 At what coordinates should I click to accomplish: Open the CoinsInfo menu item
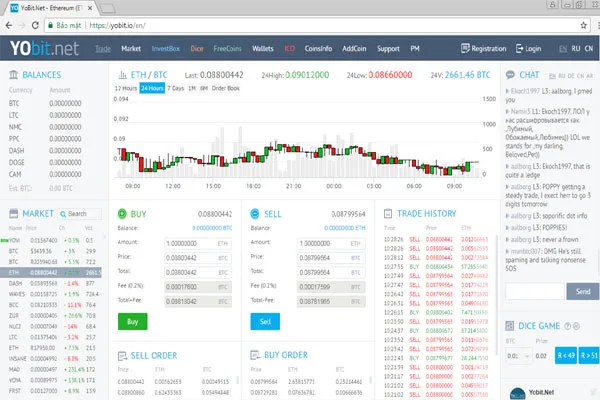pos(318,49)
